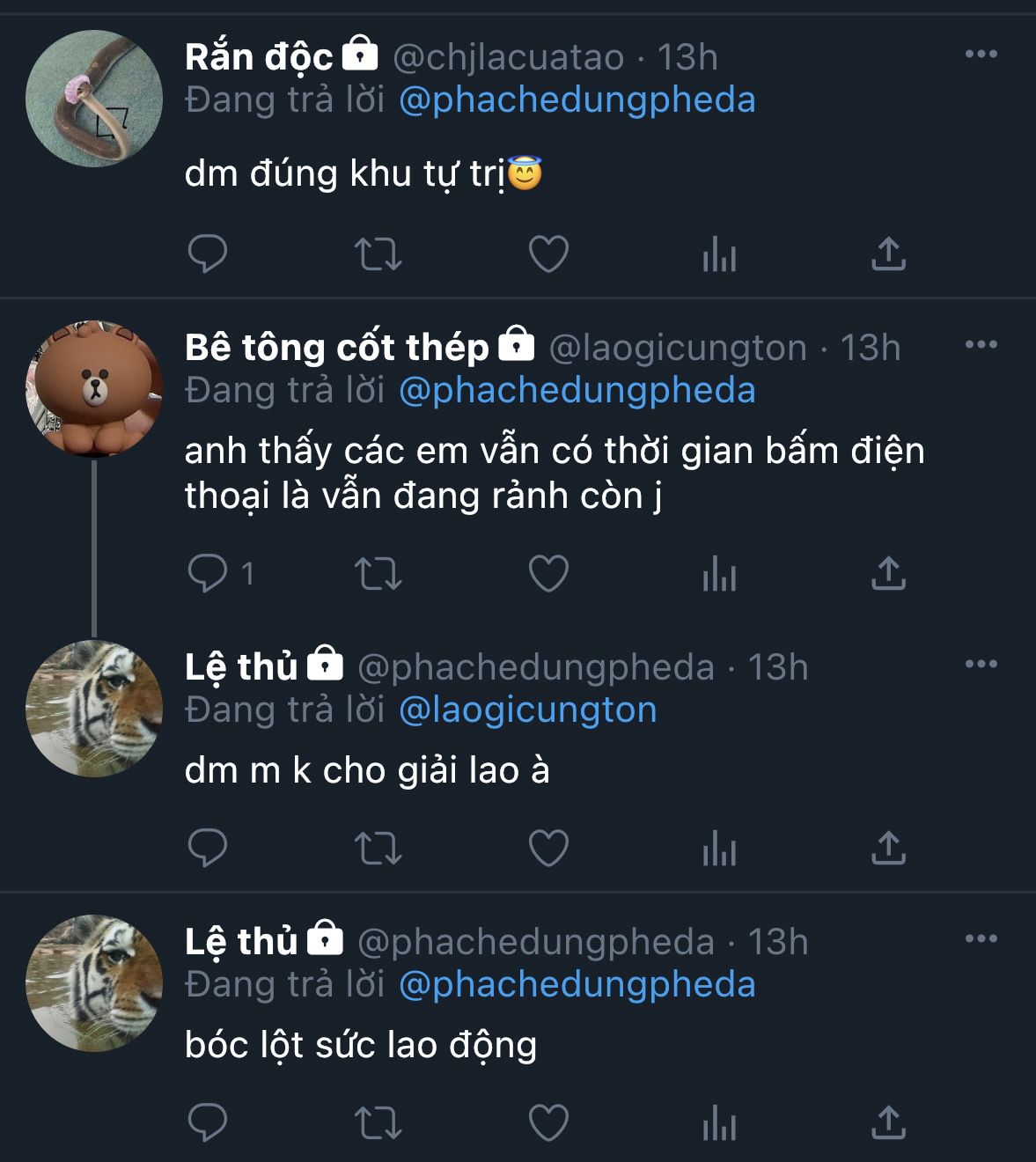The image size is (1036, 1162).
Task: Open more options on Rắn độc's tweet
Action: (x=981, y=55)
